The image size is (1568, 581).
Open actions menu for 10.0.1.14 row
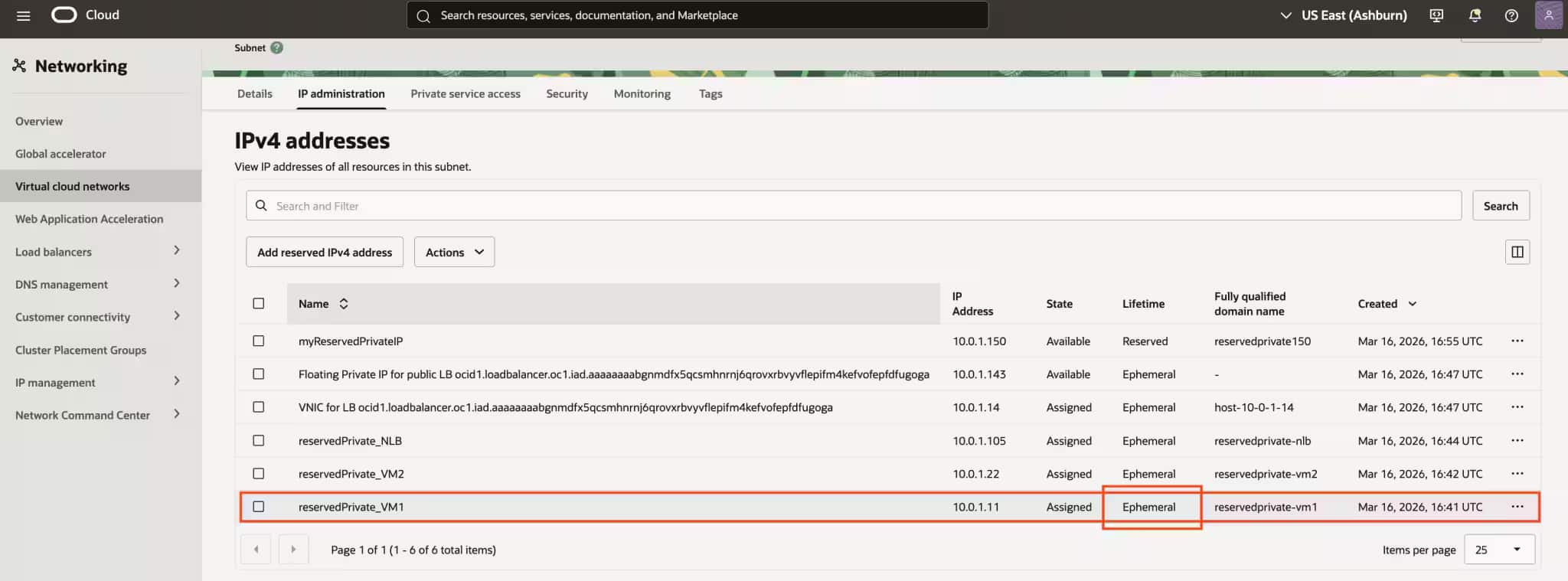pos(1517,406)
